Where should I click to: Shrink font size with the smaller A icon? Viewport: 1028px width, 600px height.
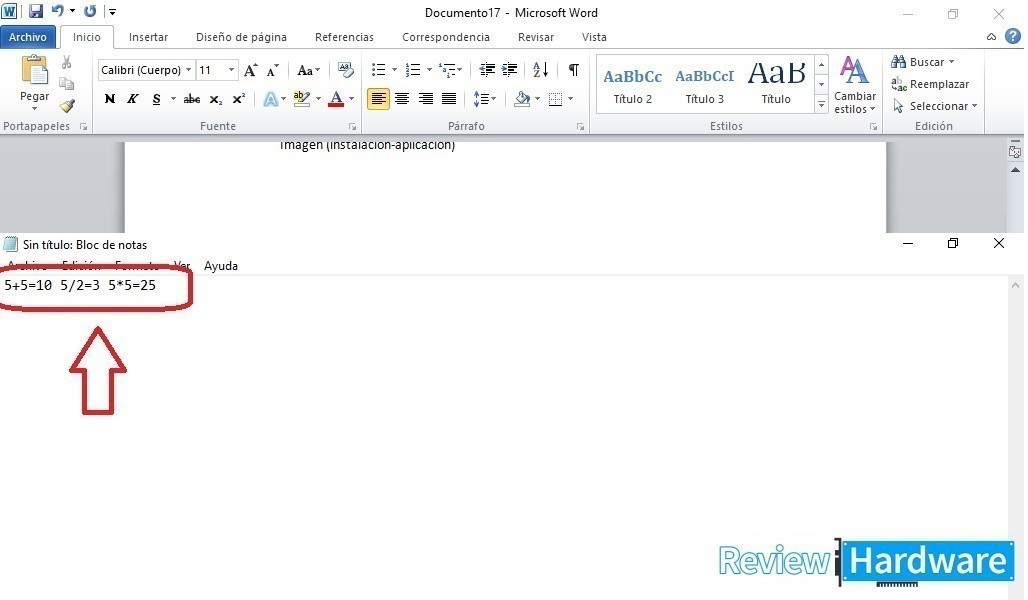pos(273,70)
